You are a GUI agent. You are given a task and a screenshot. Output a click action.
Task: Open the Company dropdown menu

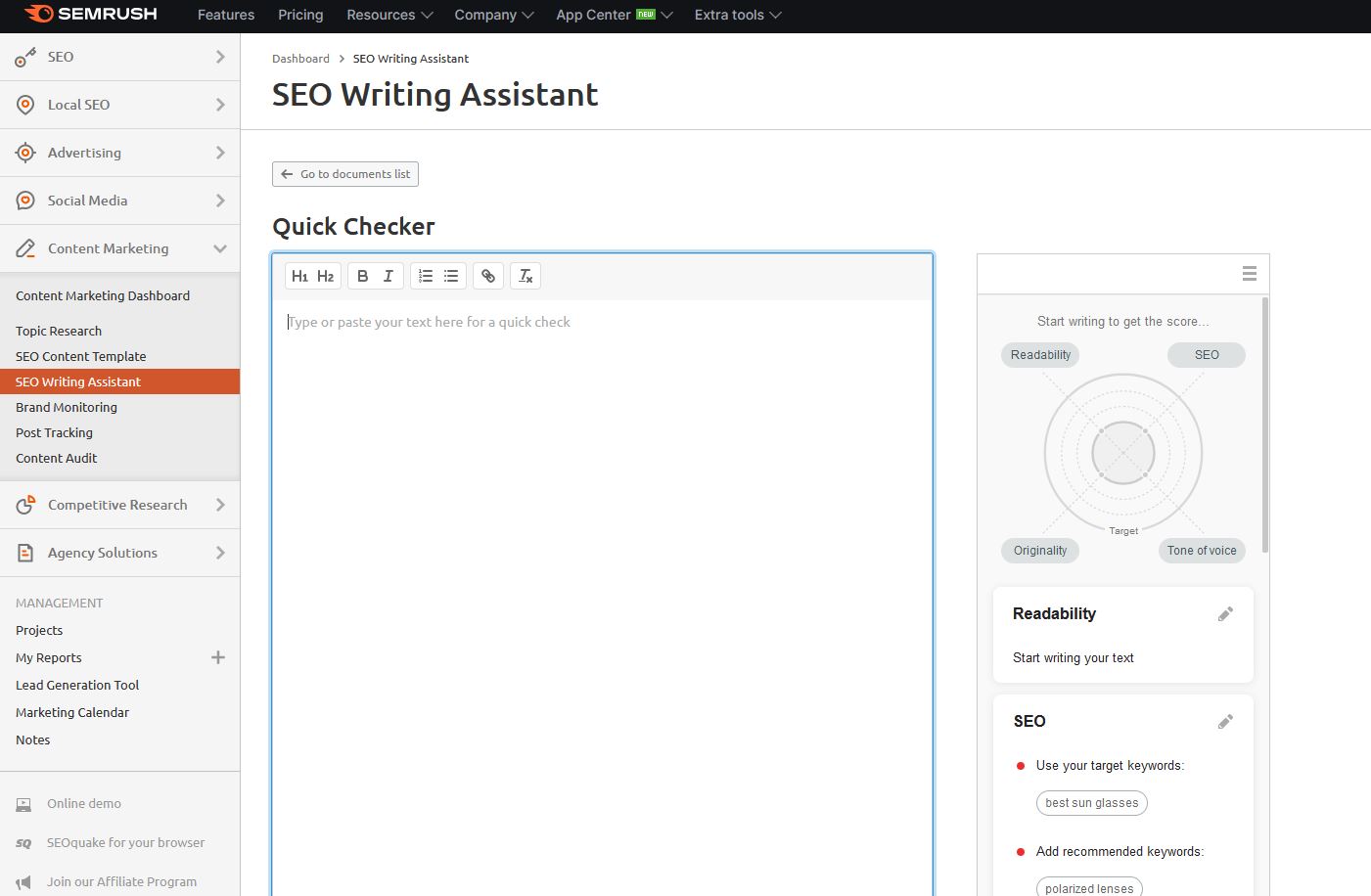494,15
